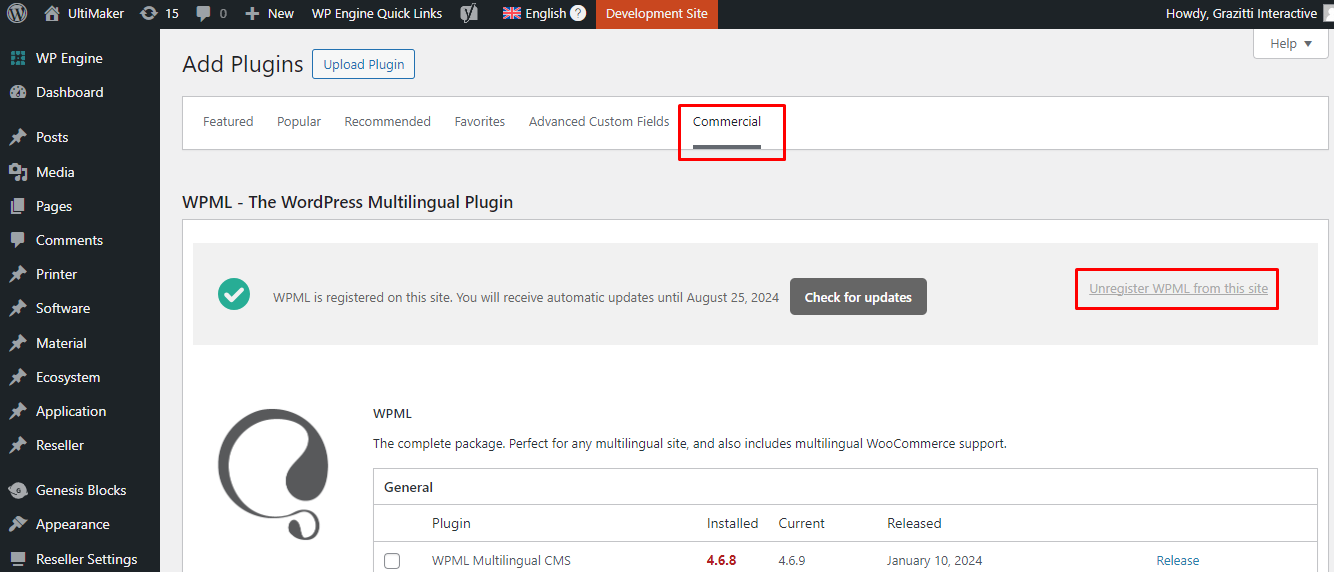Click Unregister WPML from this site link

point(1178,289)
